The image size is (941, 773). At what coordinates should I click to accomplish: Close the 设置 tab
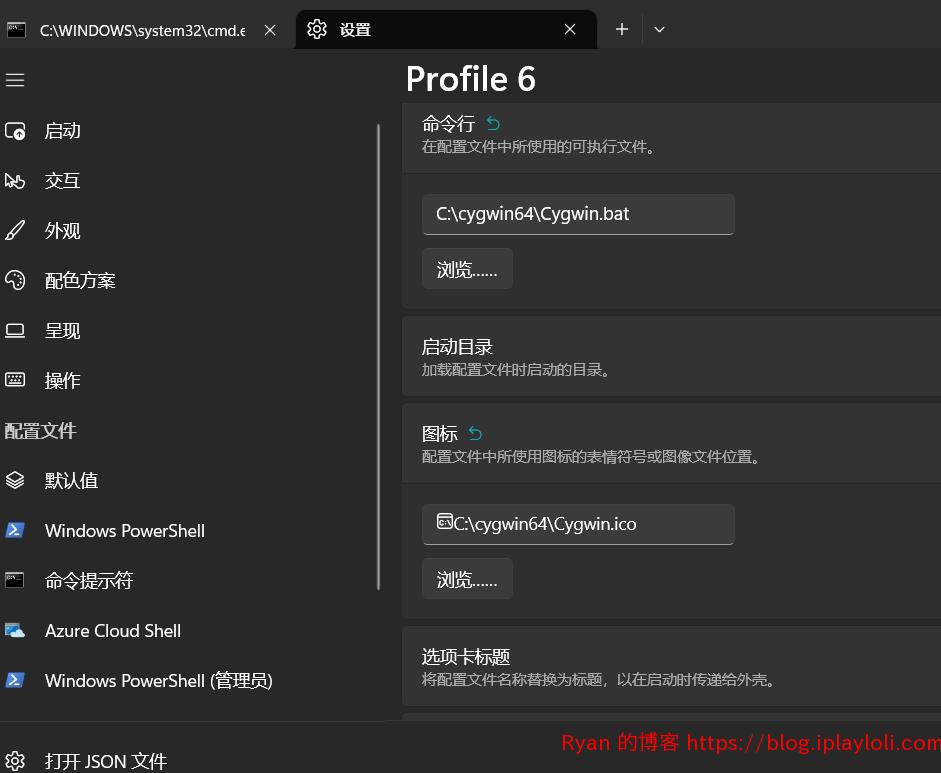[570, 29]
